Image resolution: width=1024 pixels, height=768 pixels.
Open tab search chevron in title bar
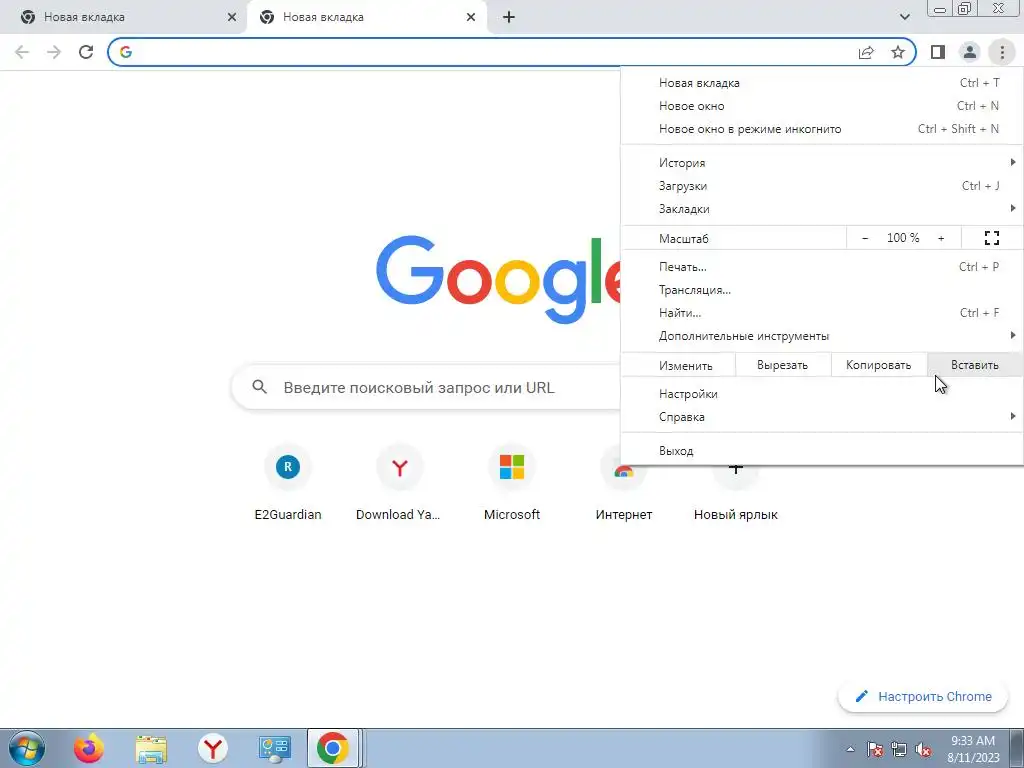point(904,17)
